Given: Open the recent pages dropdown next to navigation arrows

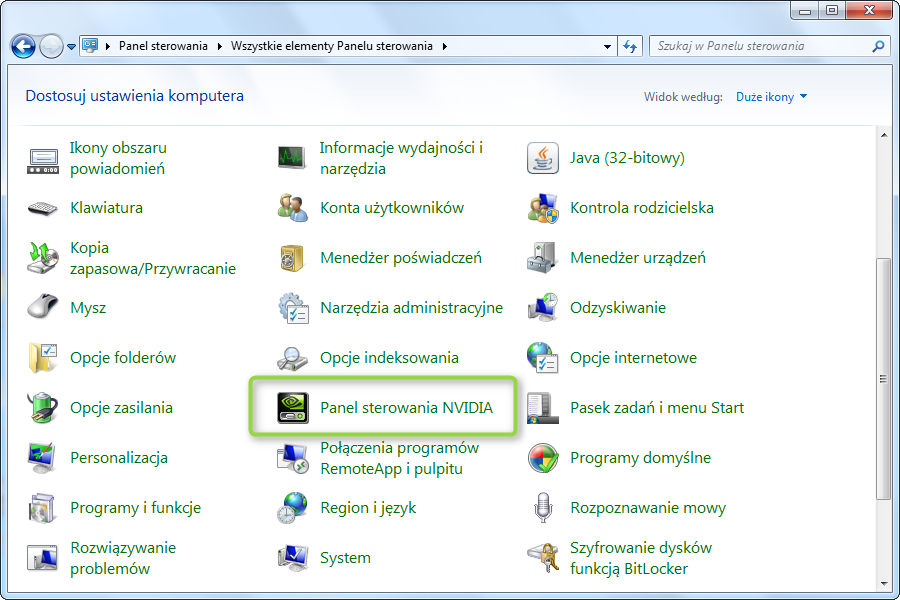Looking at the screenshot, I should pos(71,47).
